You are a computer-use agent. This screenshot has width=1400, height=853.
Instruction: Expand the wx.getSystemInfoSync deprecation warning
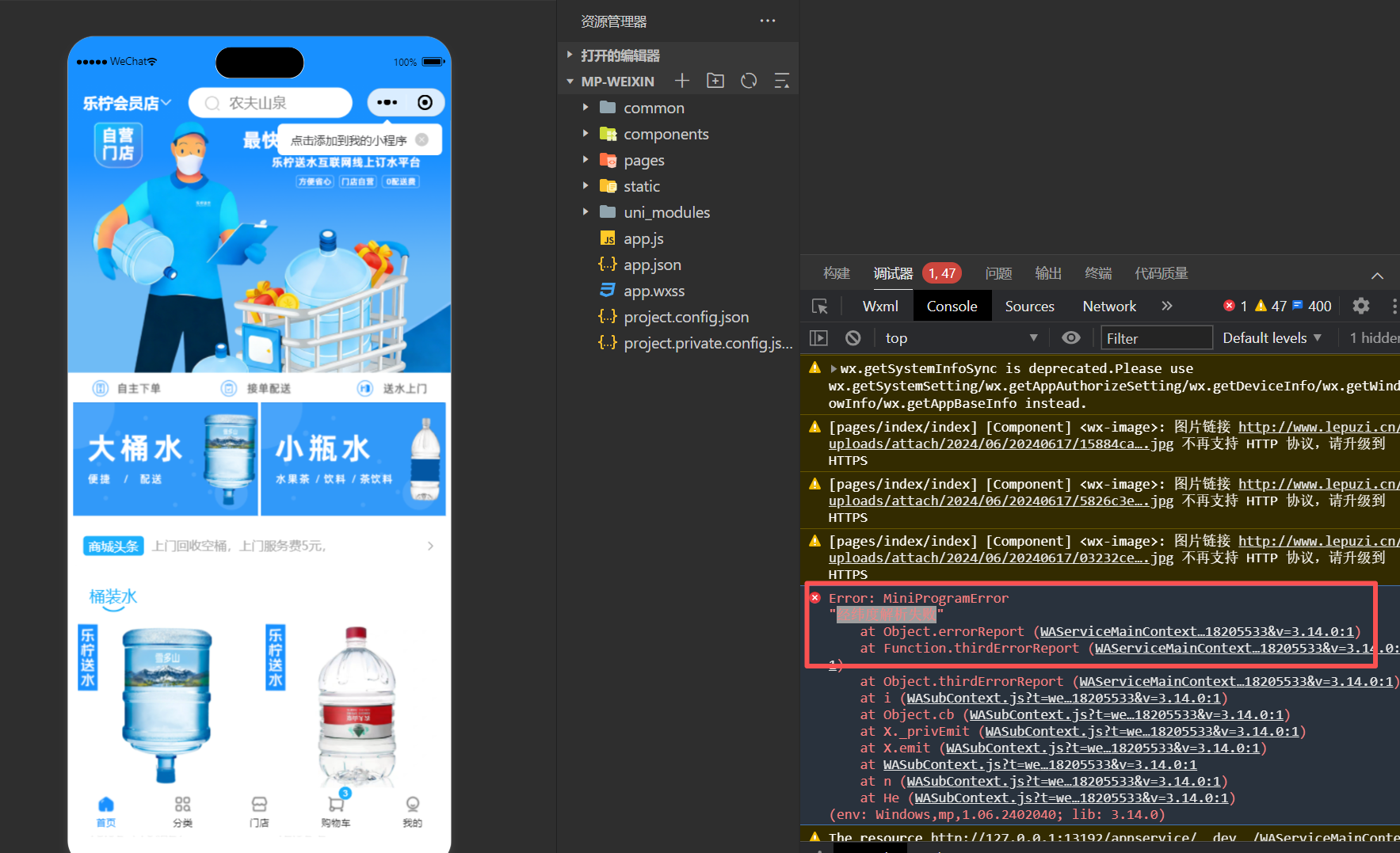point(834,368)
